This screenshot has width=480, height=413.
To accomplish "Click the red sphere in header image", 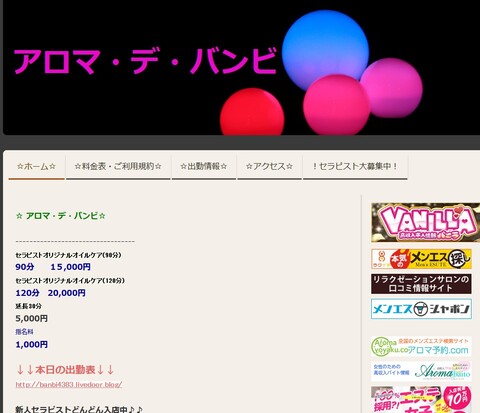I will pyautogui.click(x=252, y=112).
